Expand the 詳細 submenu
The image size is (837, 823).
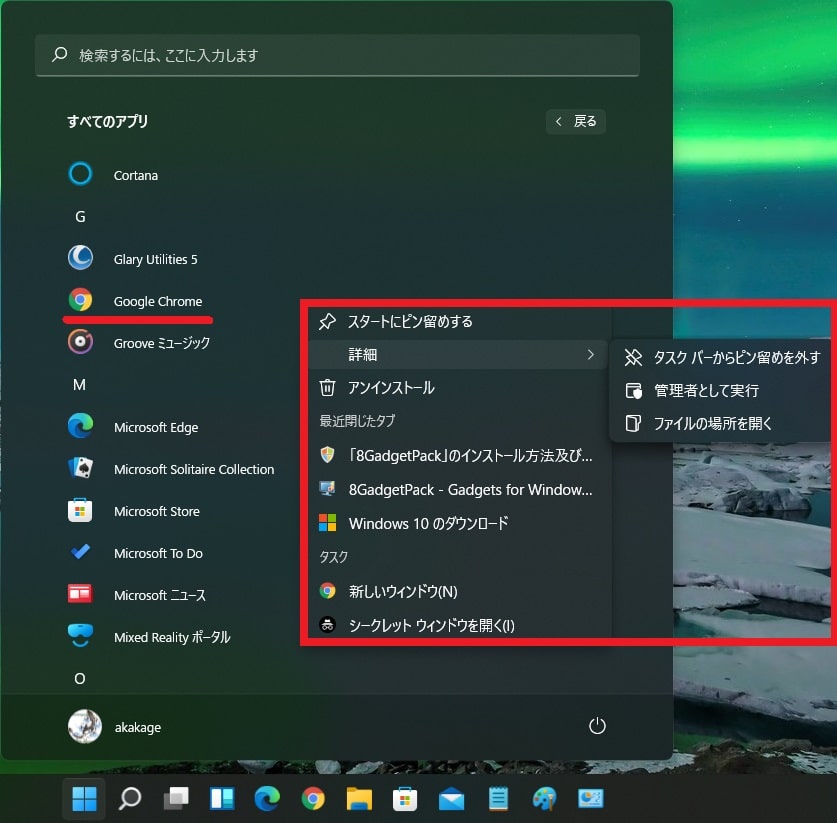459,354
